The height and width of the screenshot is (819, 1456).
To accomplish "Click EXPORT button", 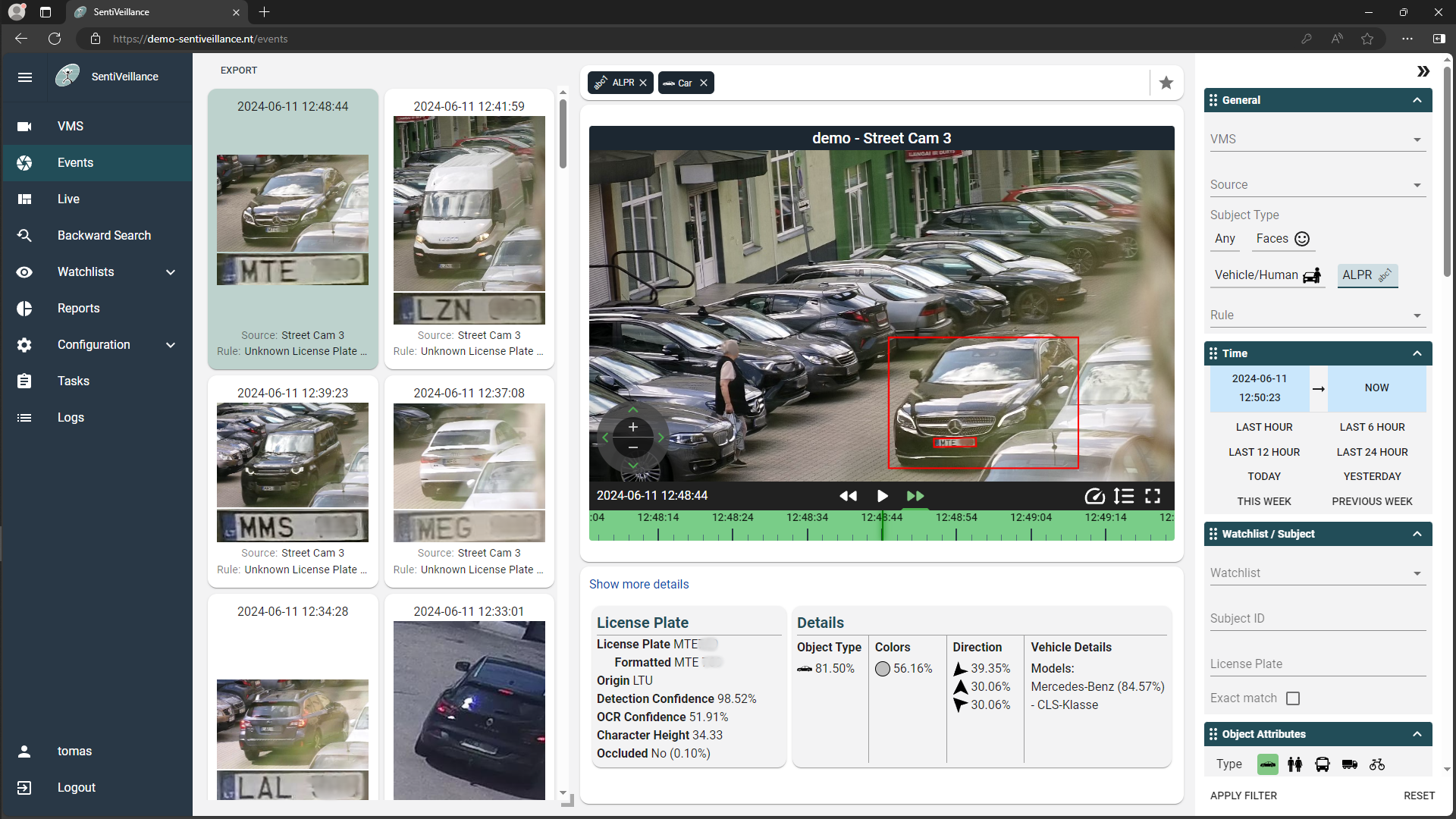I will (x=239, y=70).
